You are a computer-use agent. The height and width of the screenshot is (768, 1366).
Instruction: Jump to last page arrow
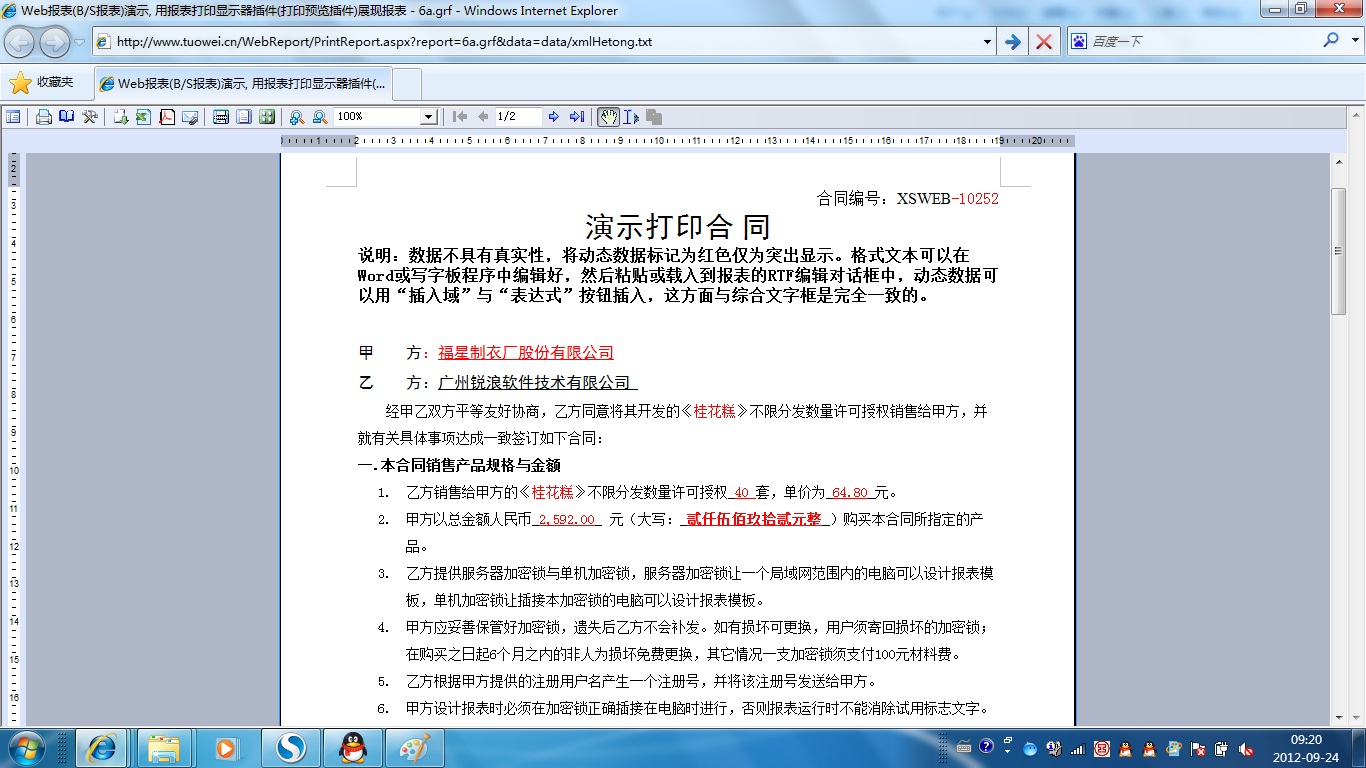[x=577, y=117]
